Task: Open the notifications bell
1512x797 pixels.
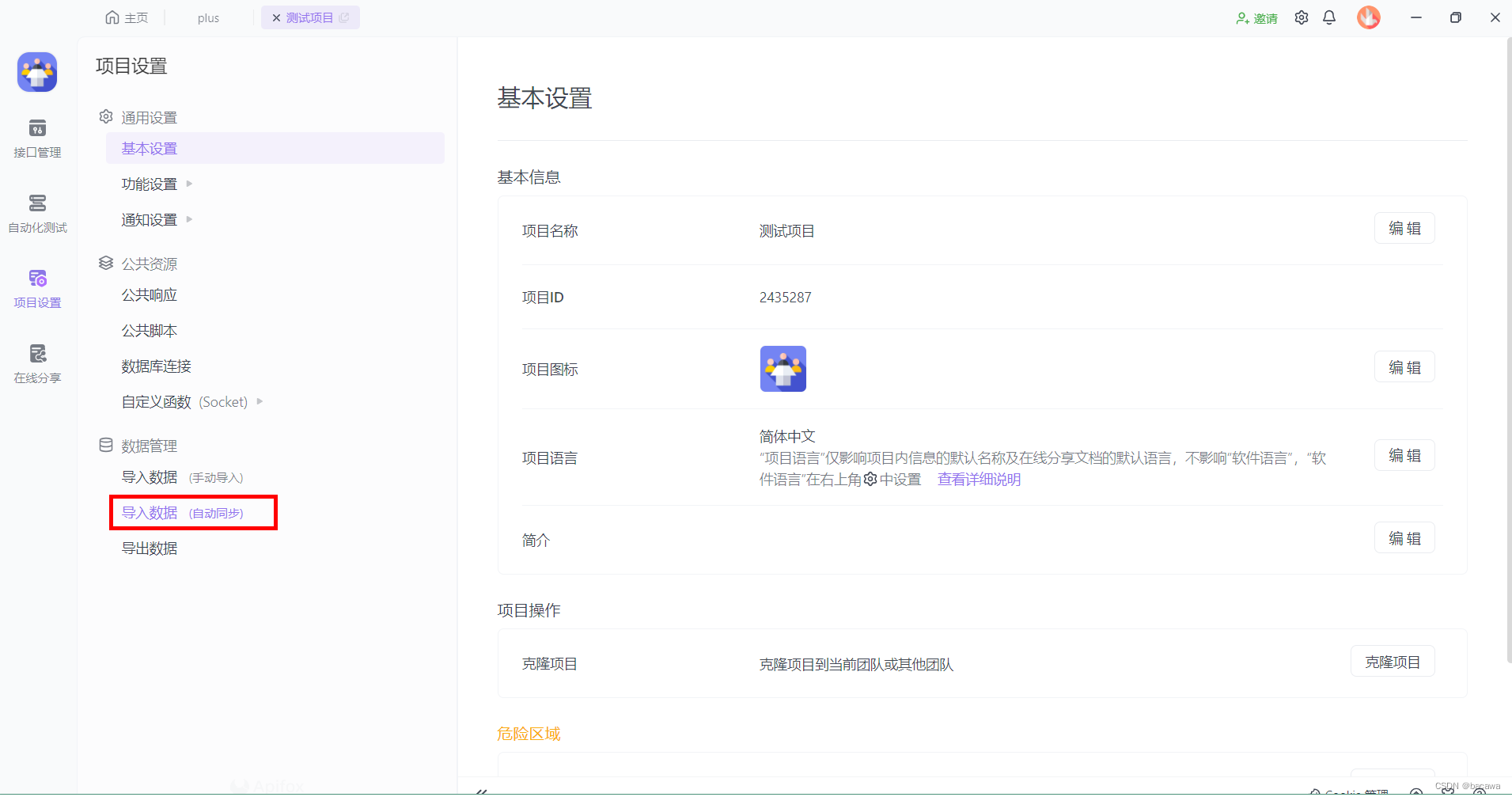Action: tap(1329, 17)
